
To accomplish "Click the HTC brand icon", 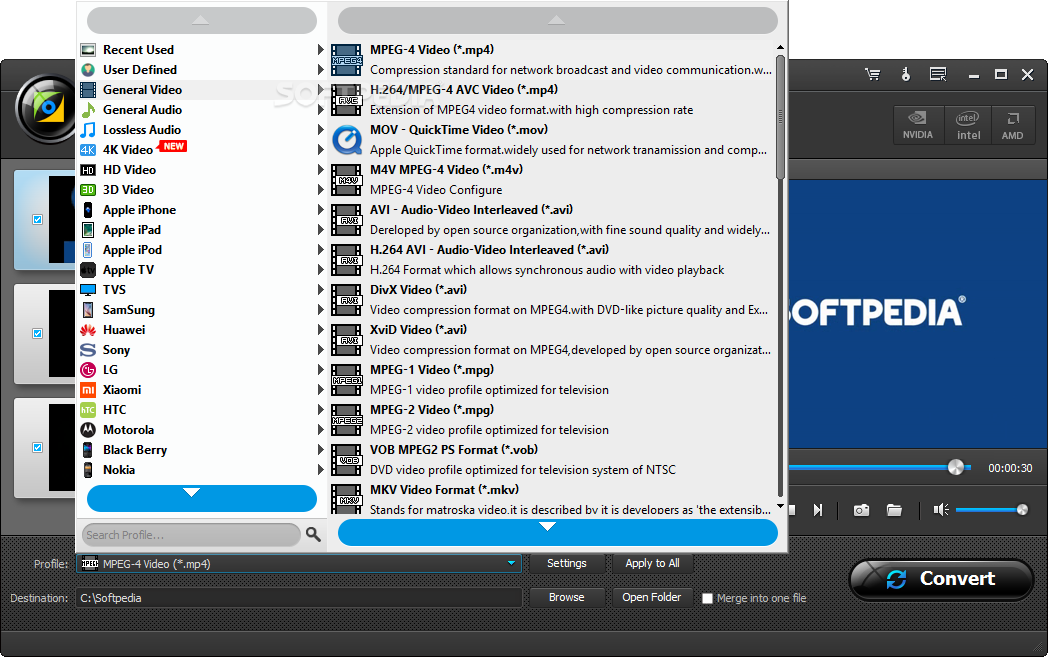I will click(88, 410).
